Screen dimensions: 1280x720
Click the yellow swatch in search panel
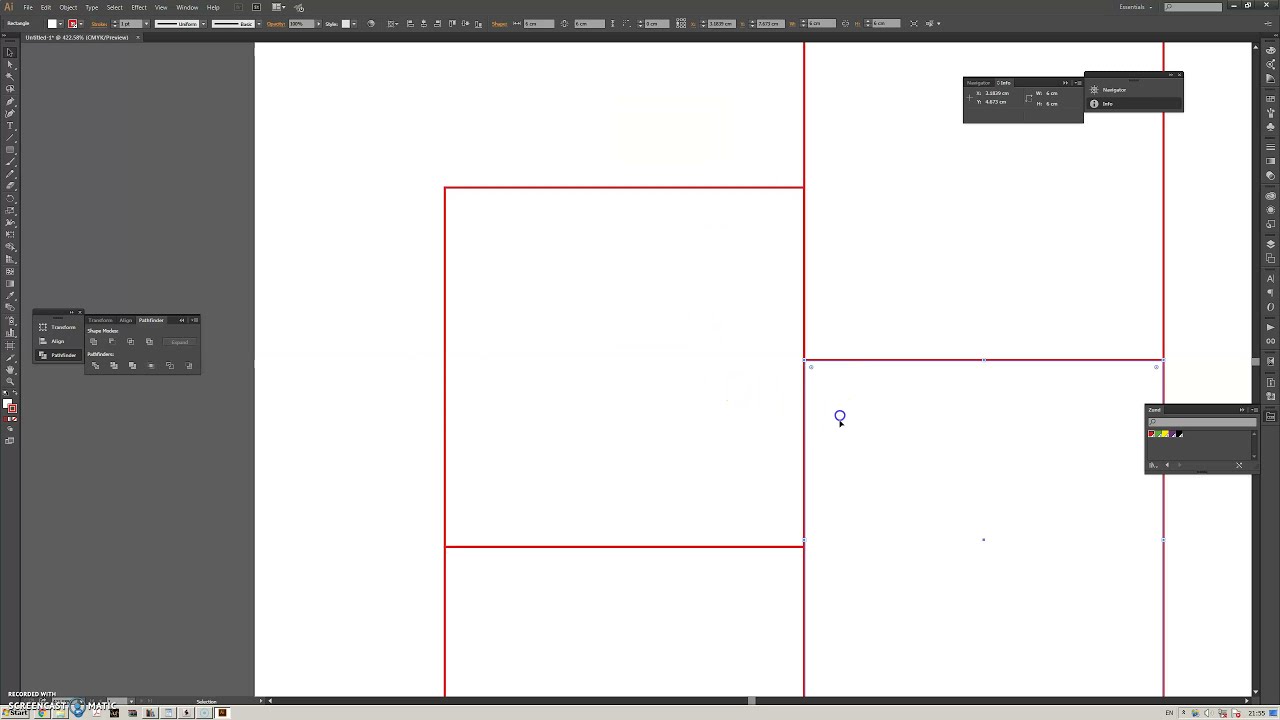tap(1164, 434)
